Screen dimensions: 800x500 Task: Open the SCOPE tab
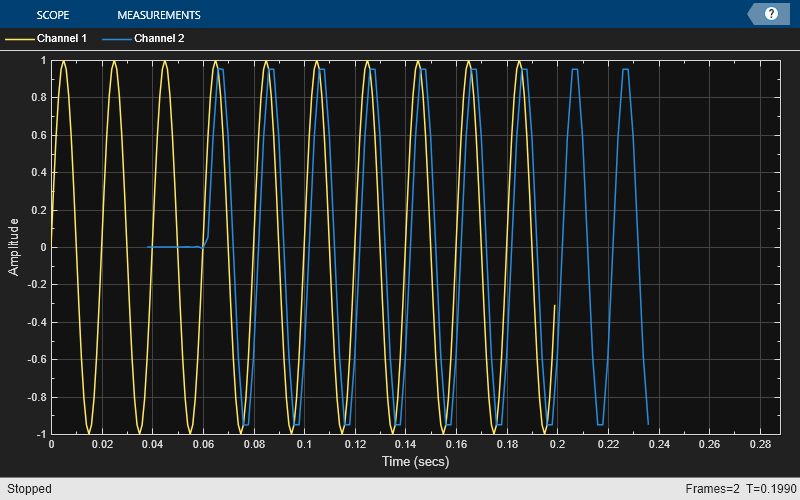(53, 15)
